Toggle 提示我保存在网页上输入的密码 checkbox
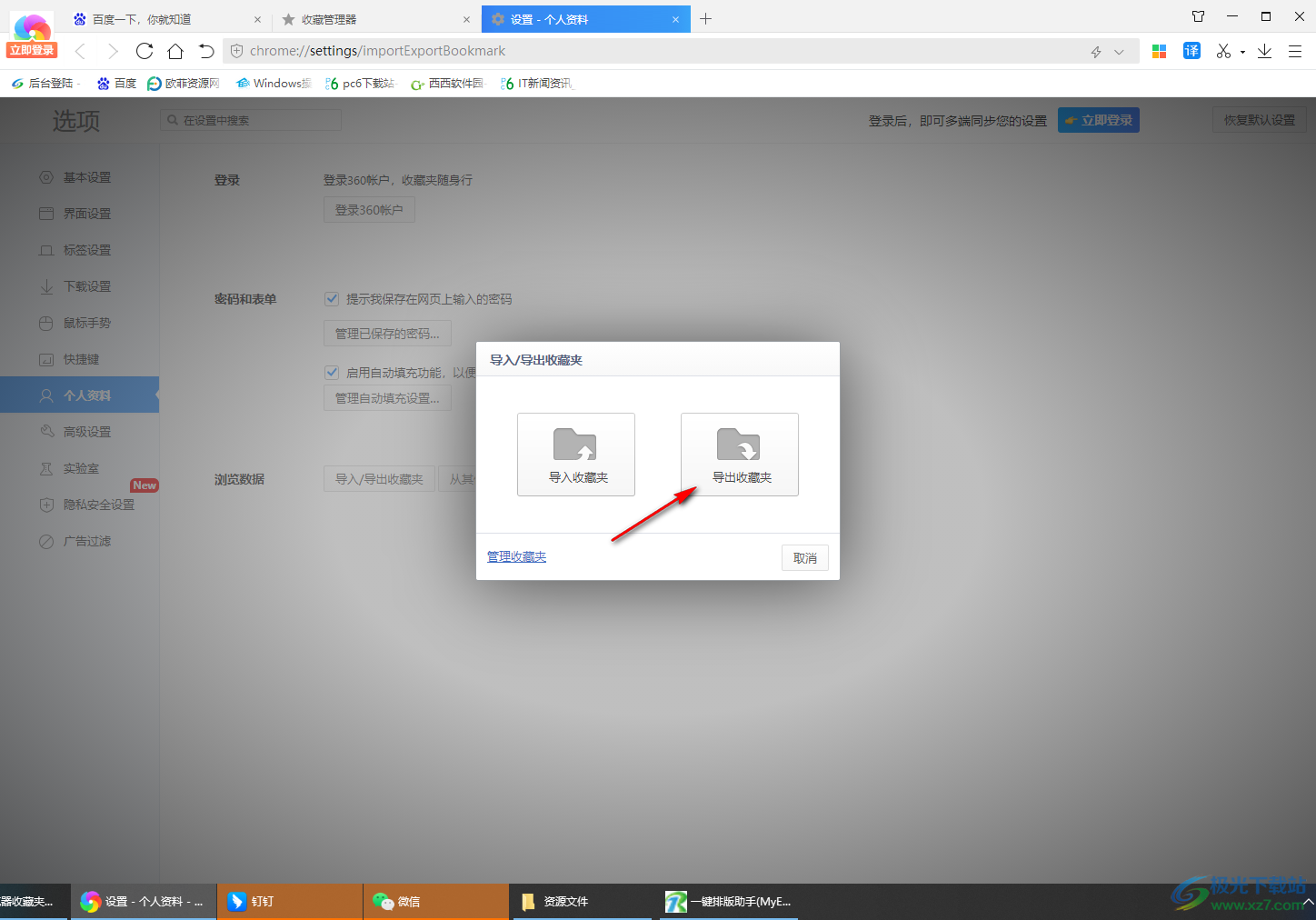This screenshot has height=920, width=1316. coord(332,299)
